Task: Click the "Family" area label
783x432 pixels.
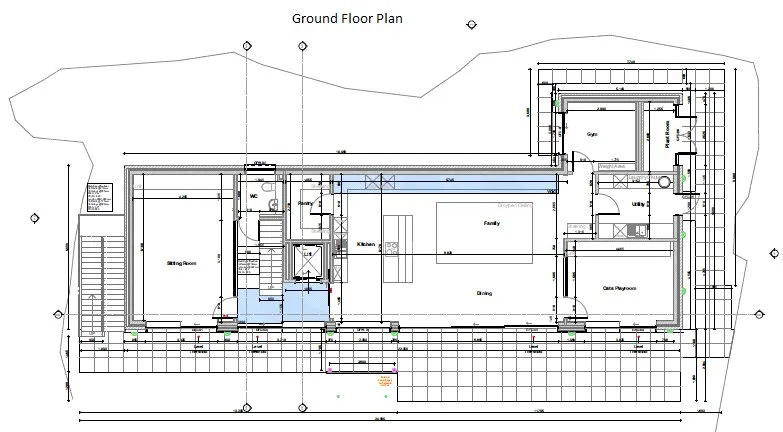Action: (492, 223)
